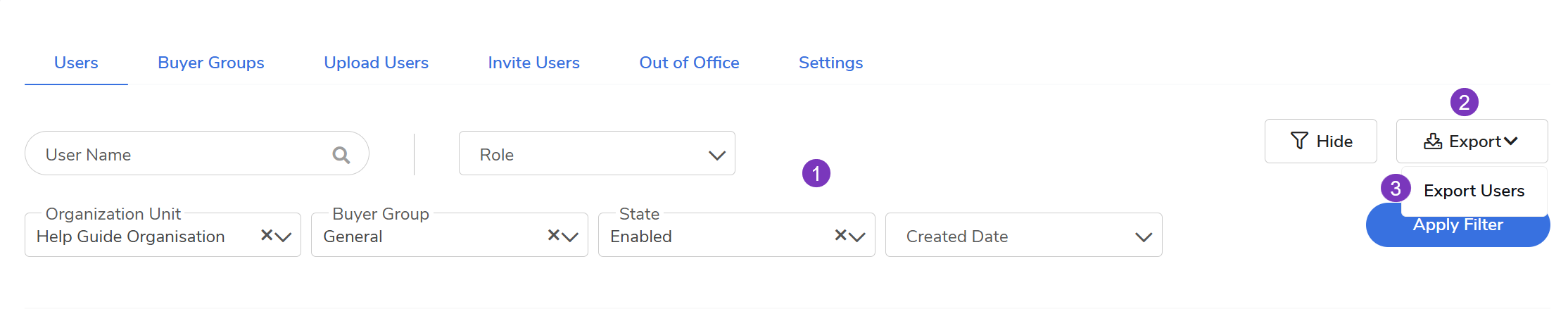Screen dimensions: 1568x309
Task: Select Export Users from the menu
Action: pos(1474,191)
